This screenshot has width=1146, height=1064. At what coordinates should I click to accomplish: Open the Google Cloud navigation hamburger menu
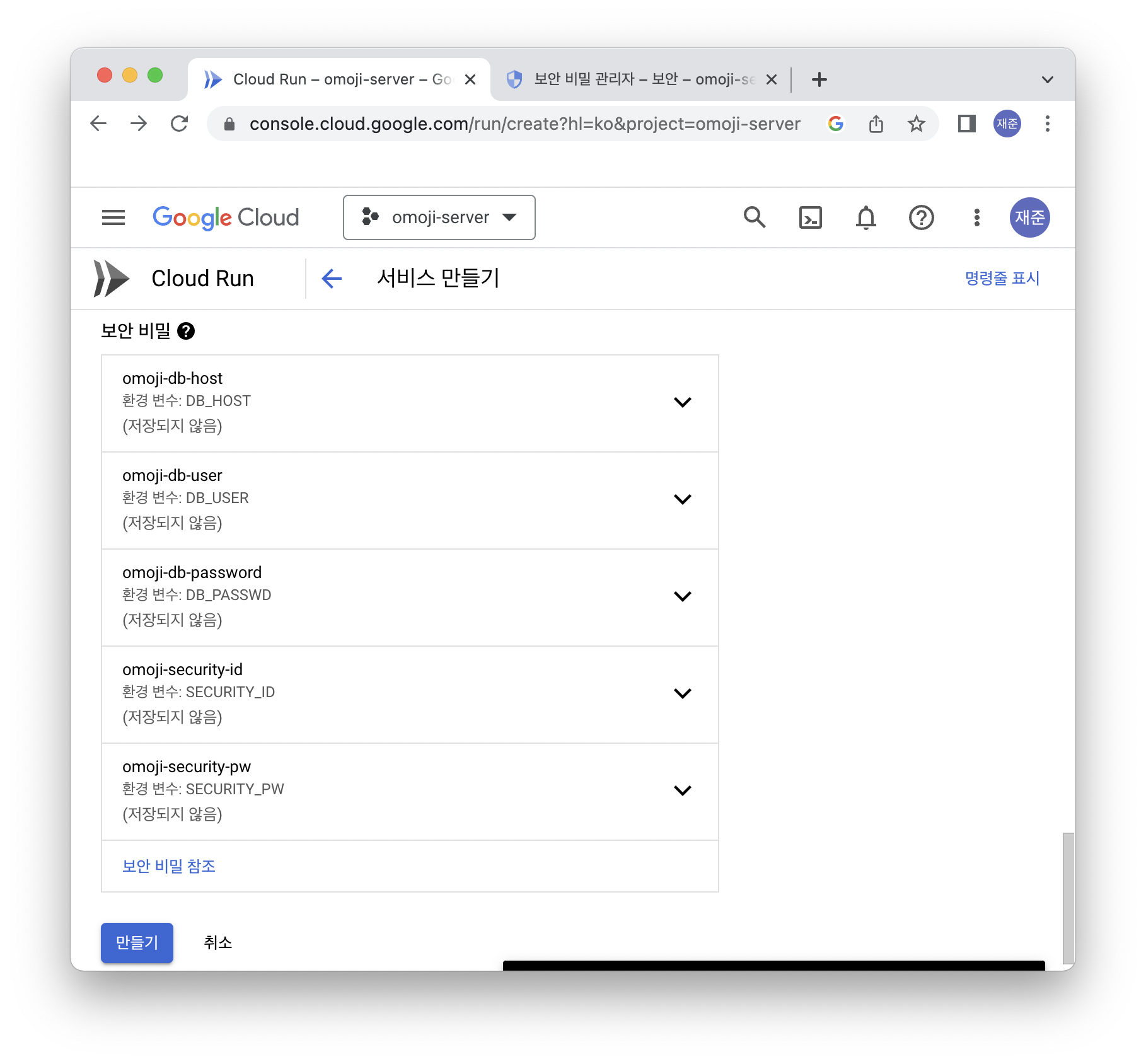click(113, 217)
